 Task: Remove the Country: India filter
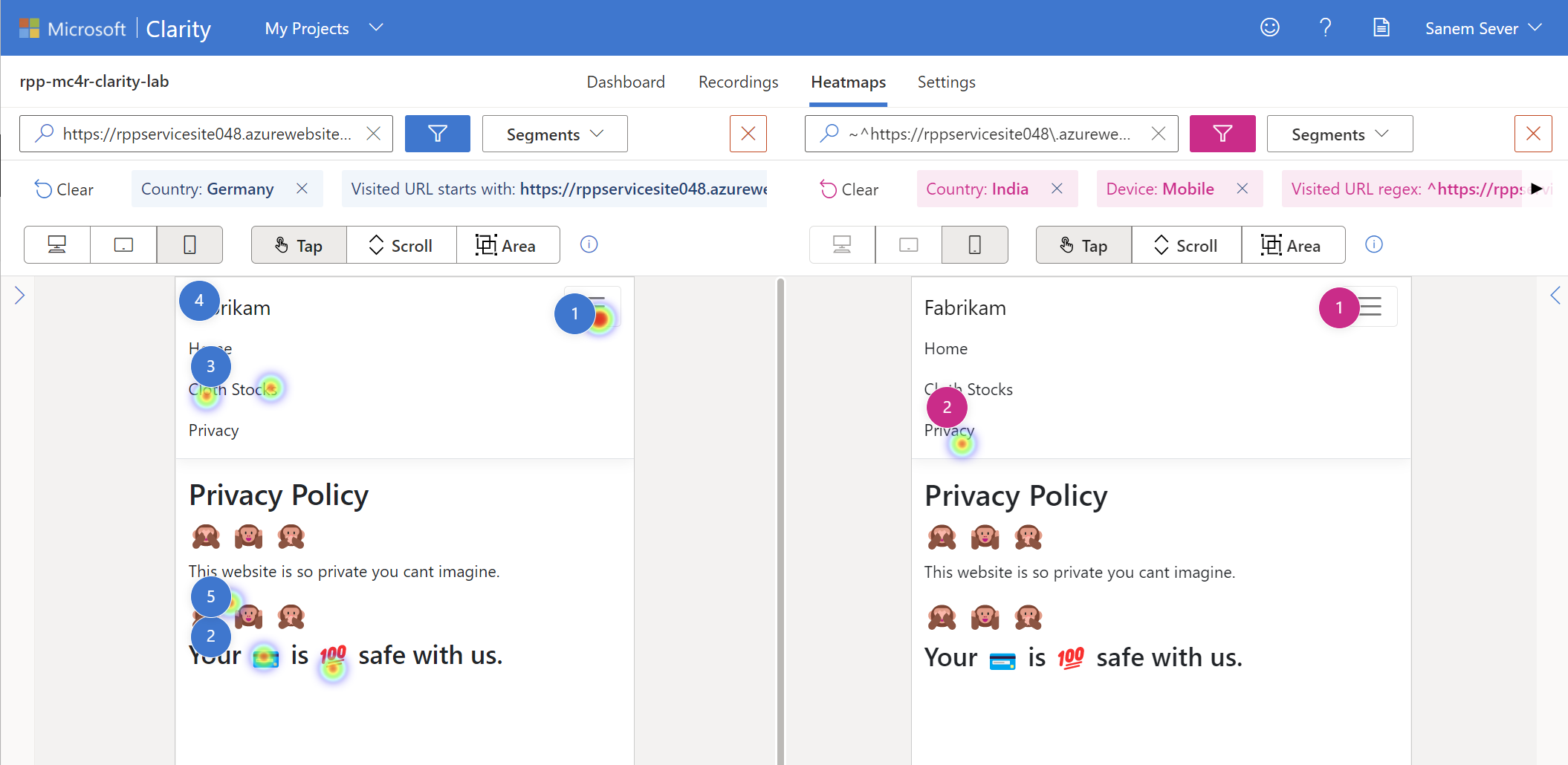click(1057, 189)
